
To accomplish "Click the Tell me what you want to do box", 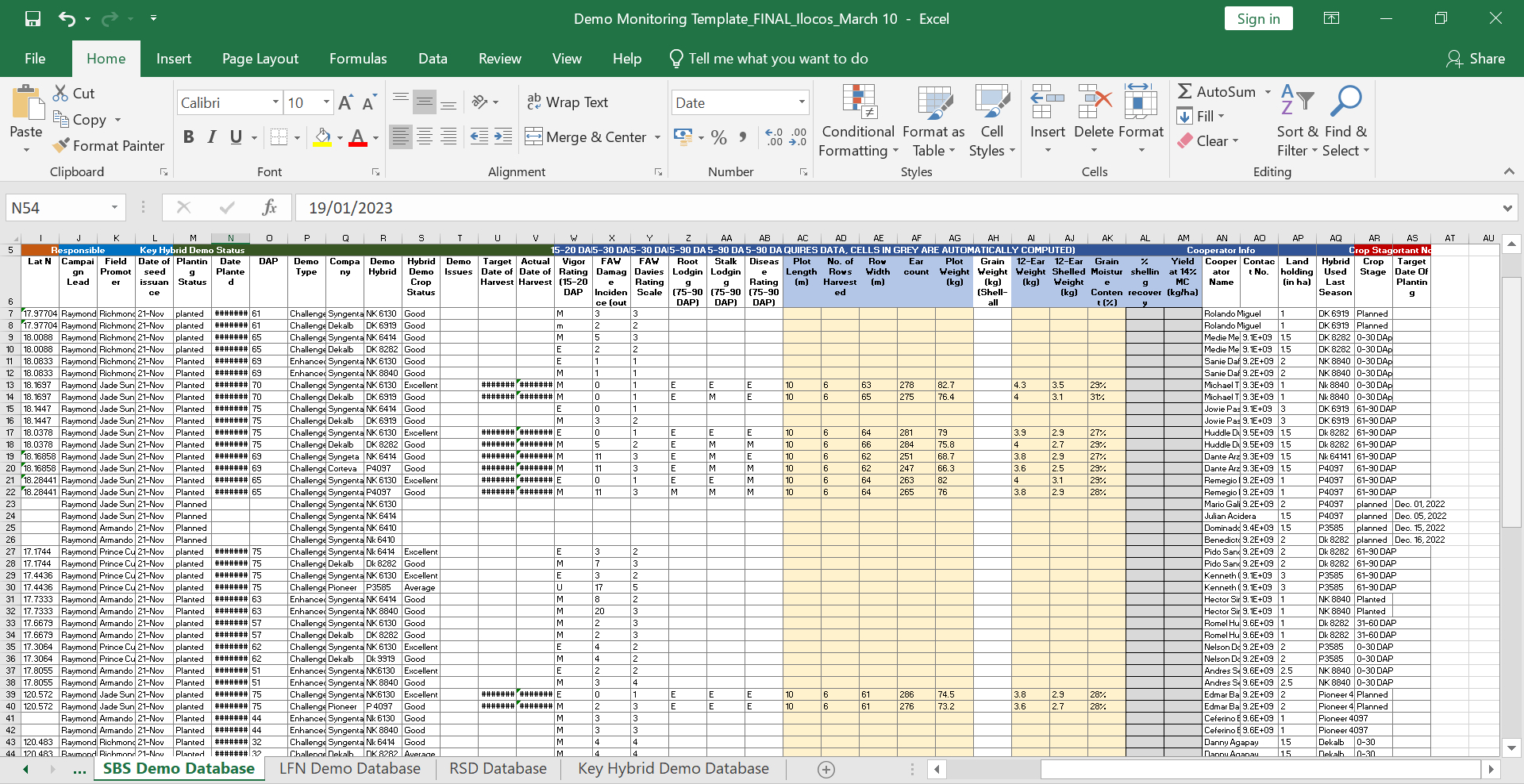I will coord(768,59).
